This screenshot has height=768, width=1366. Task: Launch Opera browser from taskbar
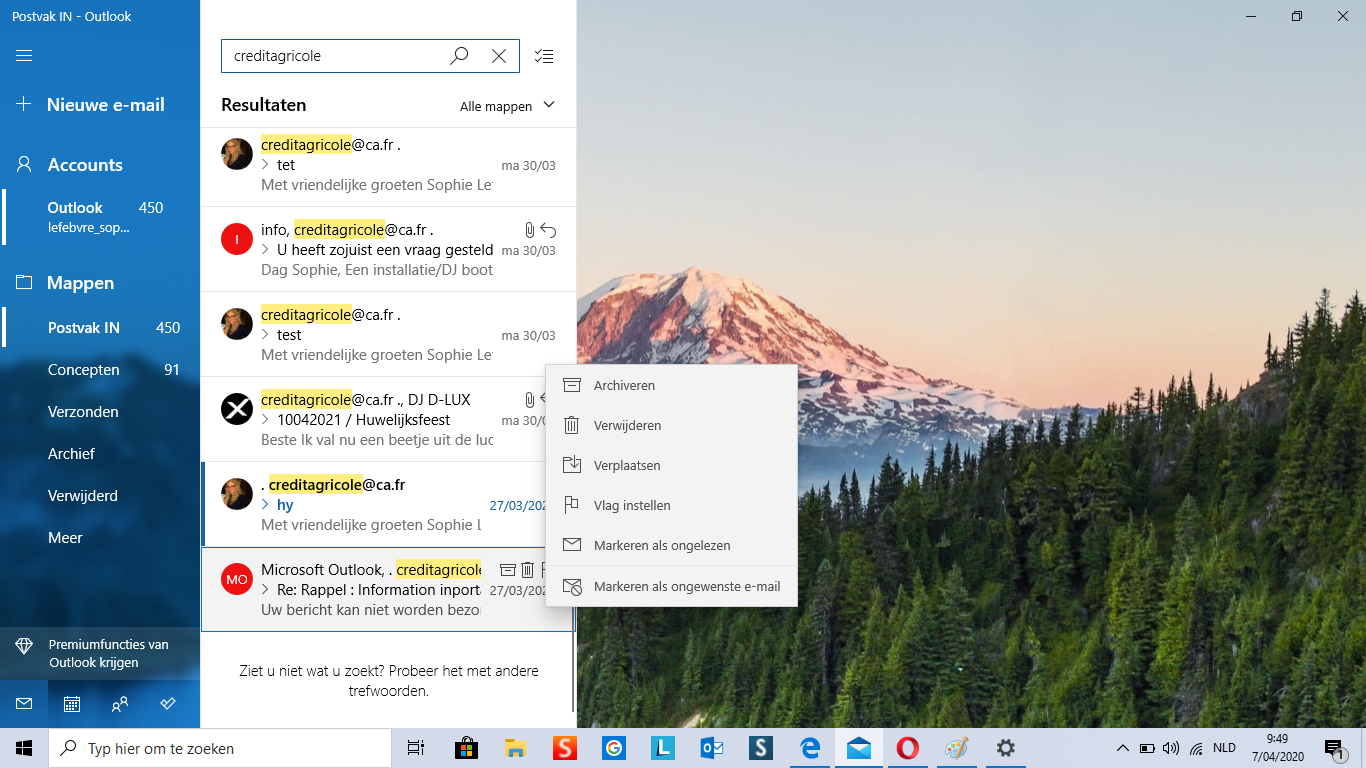coord(908,748)
